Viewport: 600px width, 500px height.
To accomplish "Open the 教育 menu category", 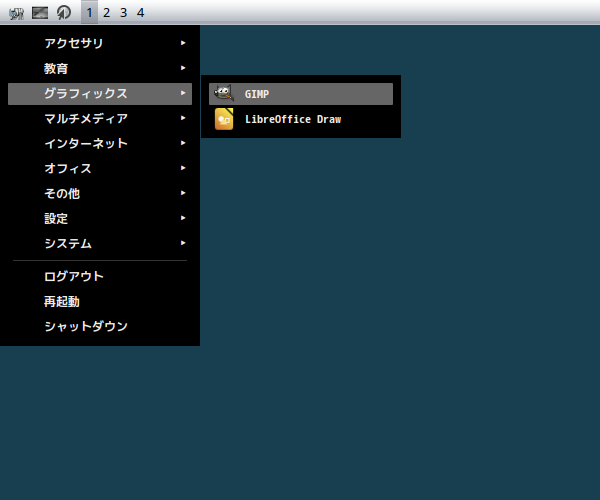I will point(100,68).
